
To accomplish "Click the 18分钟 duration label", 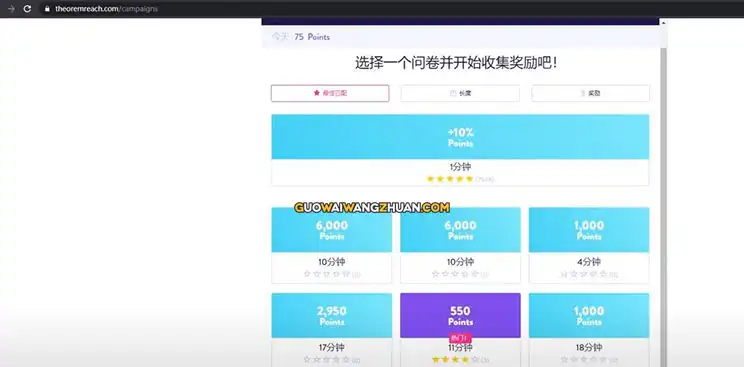I will pos(589,348).
